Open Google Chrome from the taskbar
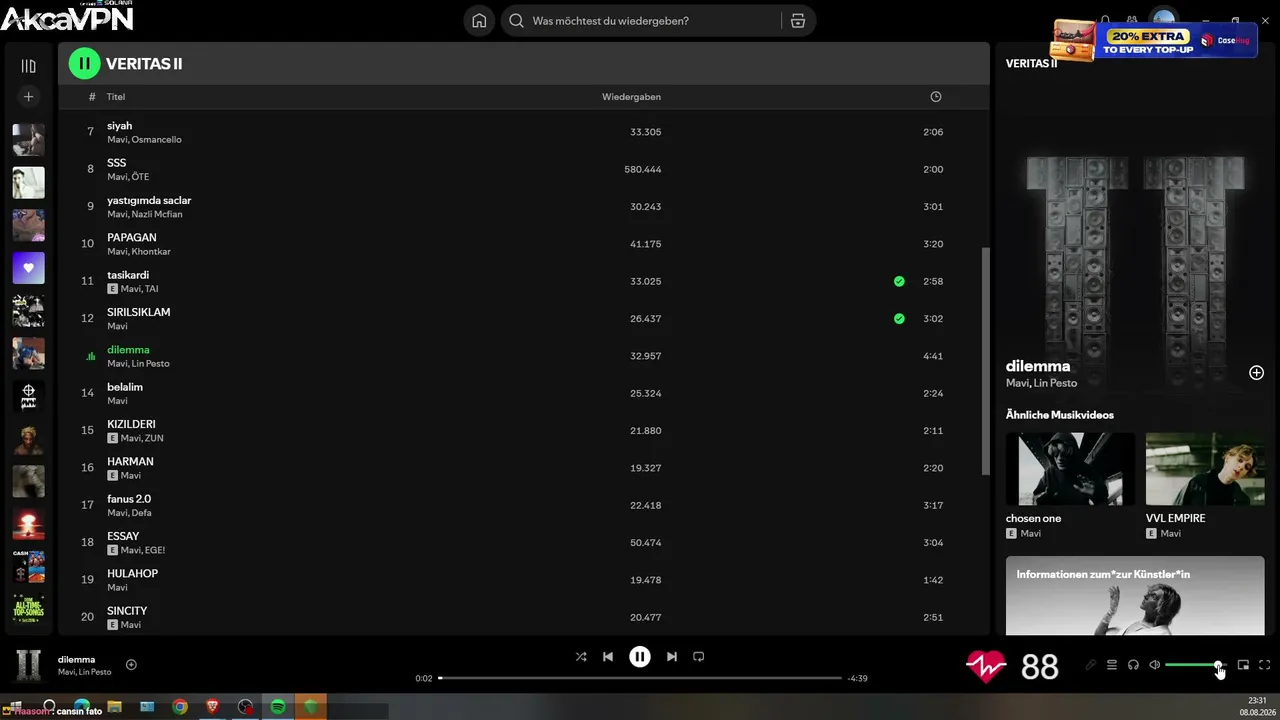Screen dimensions: 1280x720 (x=180, y=707)
